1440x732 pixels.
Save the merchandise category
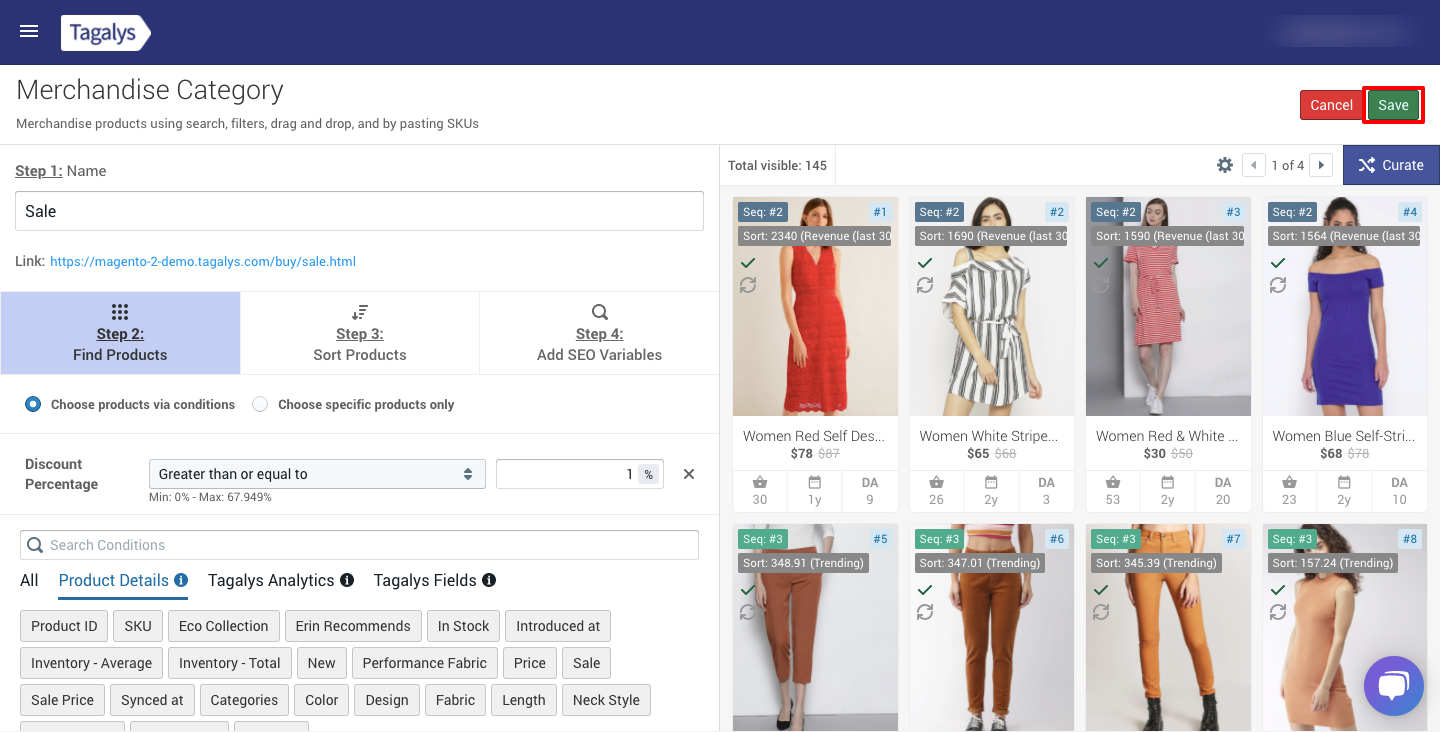click(x=1393, y=105)
